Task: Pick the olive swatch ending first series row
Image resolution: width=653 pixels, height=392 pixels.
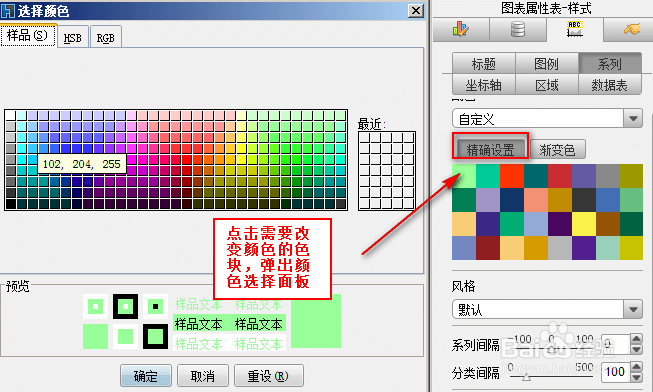Action: coord(631,176)
